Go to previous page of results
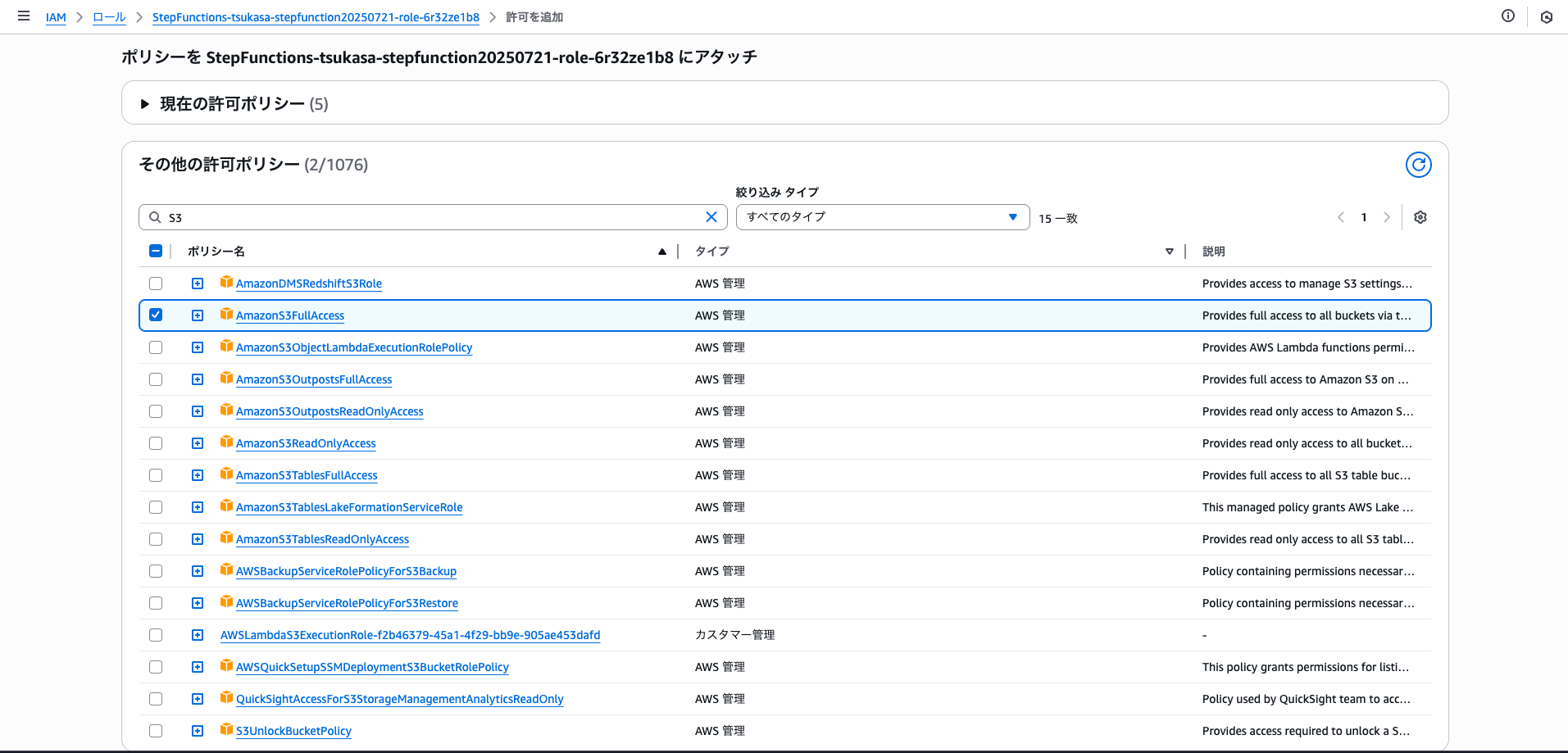Screen dimensions: 1568x753 point(1341,217)
